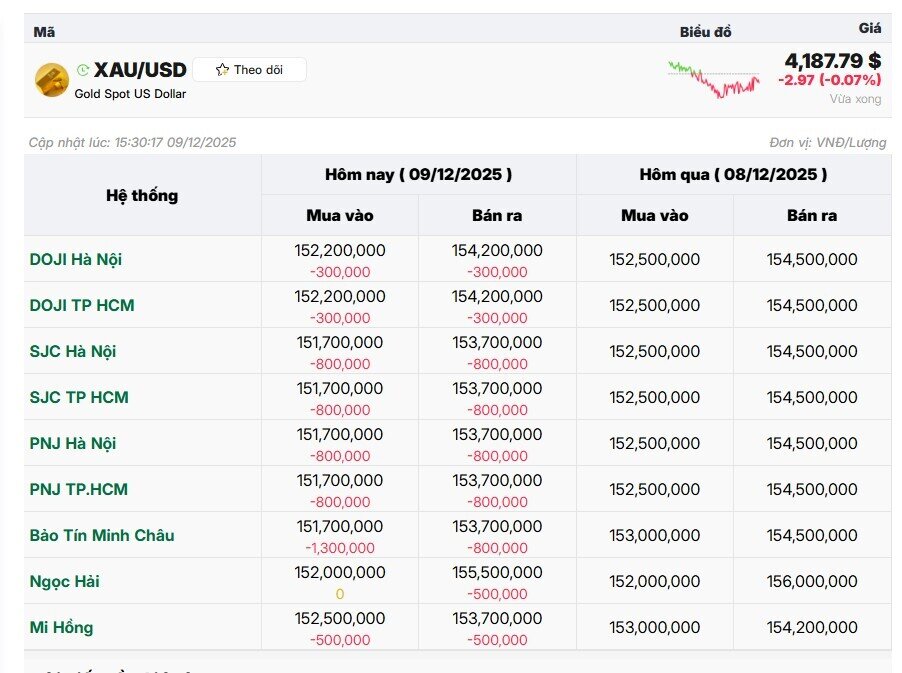902x673 pixels.
Task: Open the PNJ TP.HCM row link
Action: point(79,489)
